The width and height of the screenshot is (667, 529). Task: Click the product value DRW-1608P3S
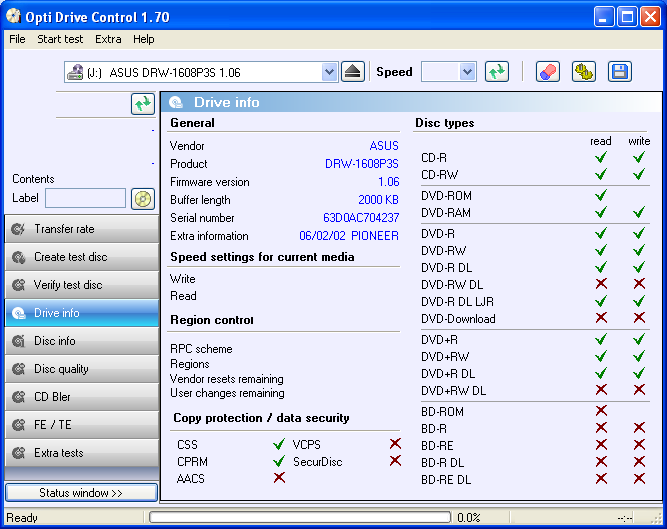click(362, 164)
